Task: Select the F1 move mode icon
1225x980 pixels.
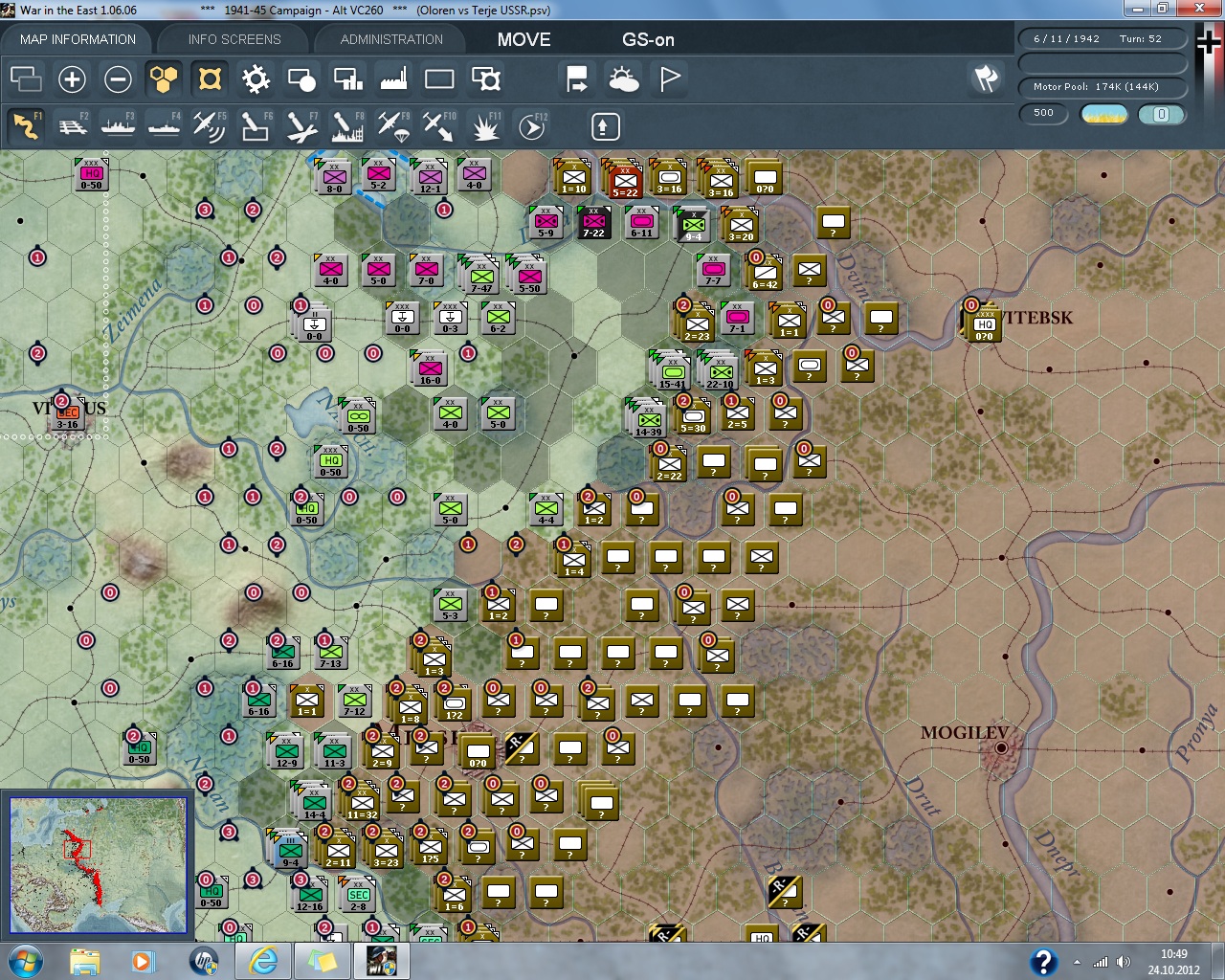Action: pyautogui.click(x=26, y=126)
